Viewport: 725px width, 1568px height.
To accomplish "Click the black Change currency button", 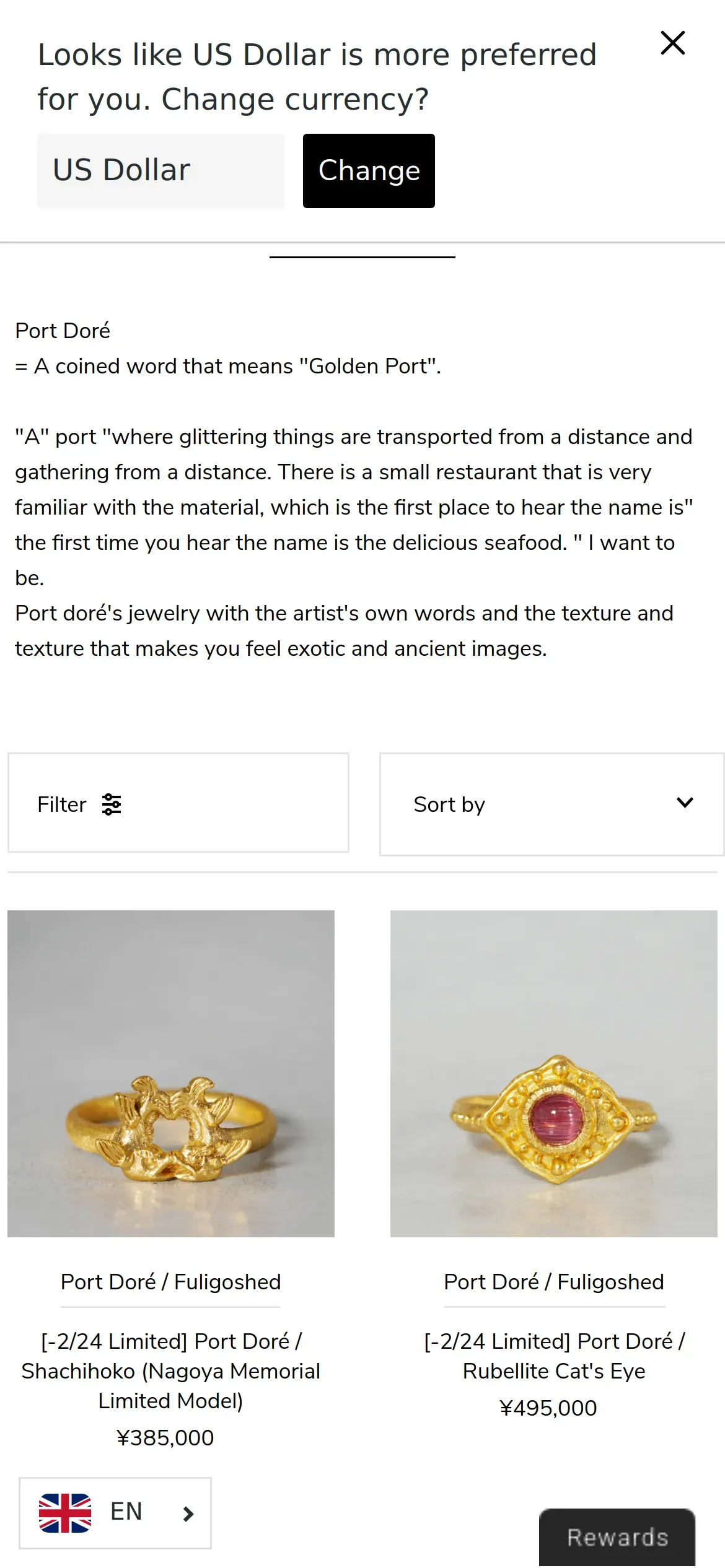I will coord(369,171).
